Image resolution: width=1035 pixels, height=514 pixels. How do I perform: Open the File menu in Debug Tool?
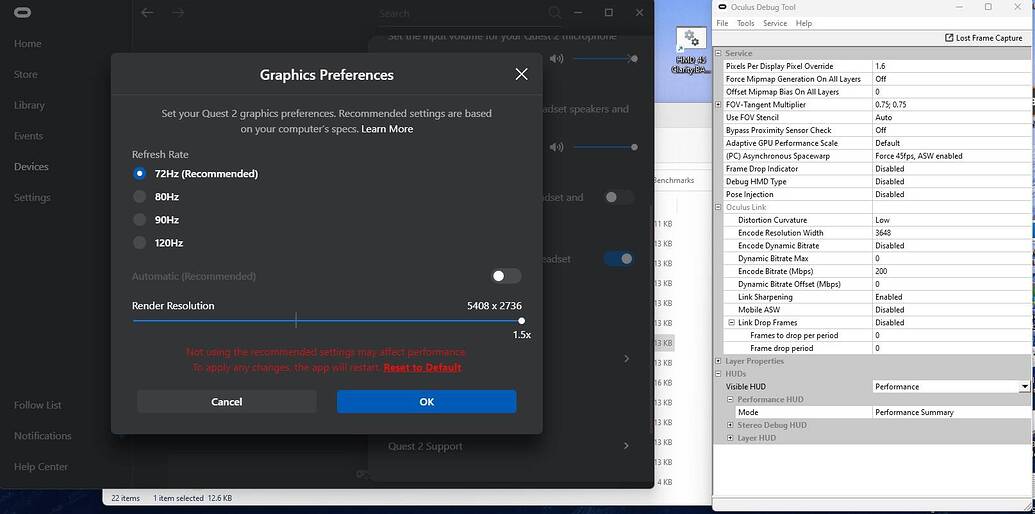coord(722,23)
